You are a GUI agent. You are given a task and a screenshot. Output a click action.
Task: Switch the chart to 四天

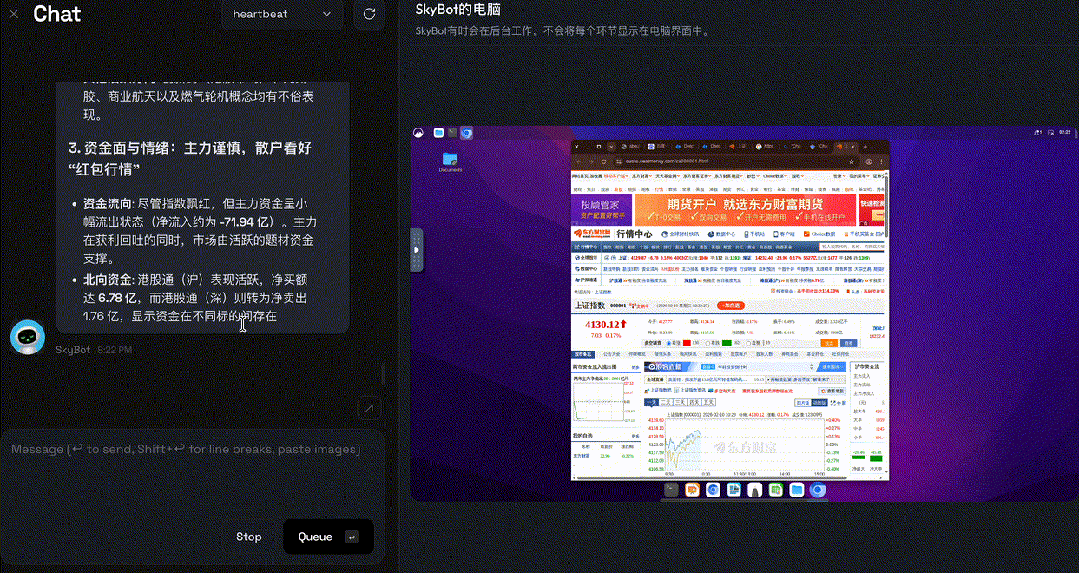pyautogui.click(x=694, y=402)
